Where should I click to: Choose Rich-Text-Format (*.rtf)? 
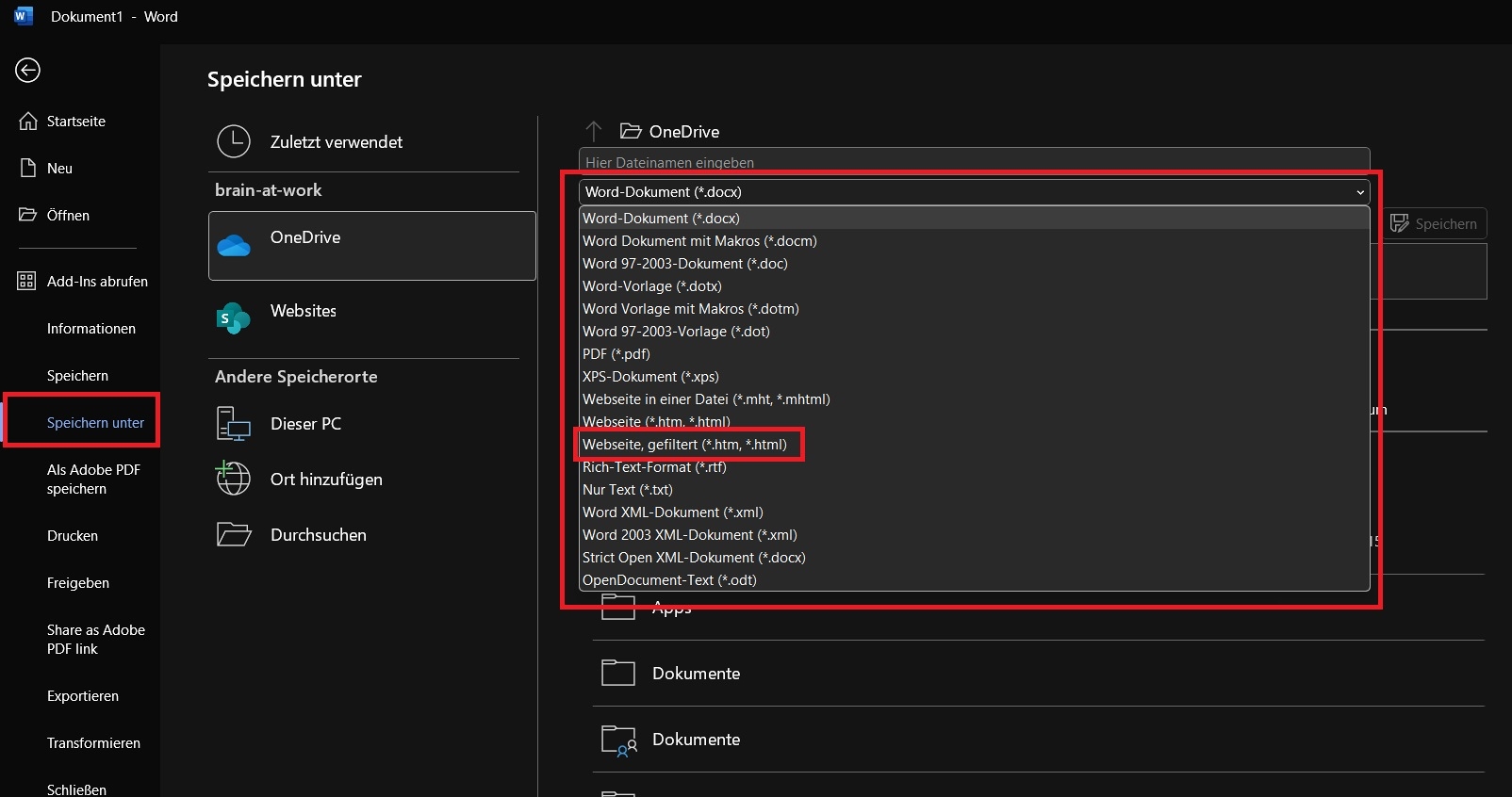(974, 466)
